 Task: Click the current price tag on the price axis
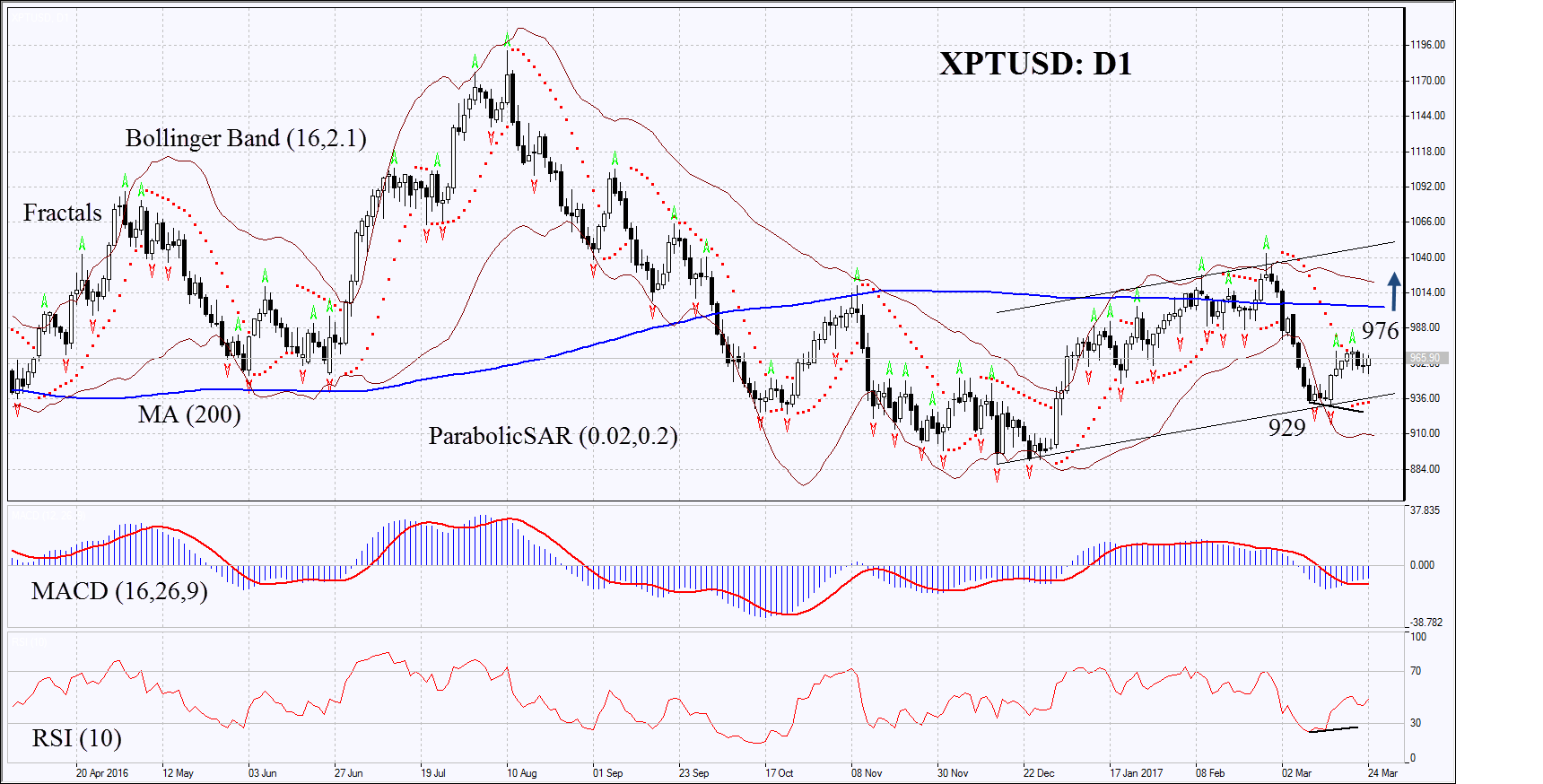click(x=1425, y=358)
